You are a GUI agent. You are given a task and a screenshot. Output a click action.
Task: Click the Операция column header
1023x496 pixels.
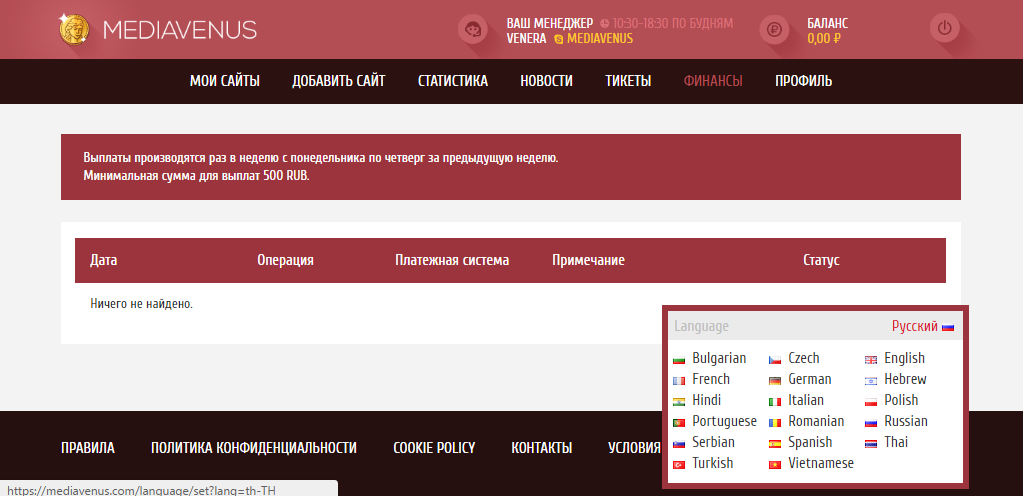(285, 260)
